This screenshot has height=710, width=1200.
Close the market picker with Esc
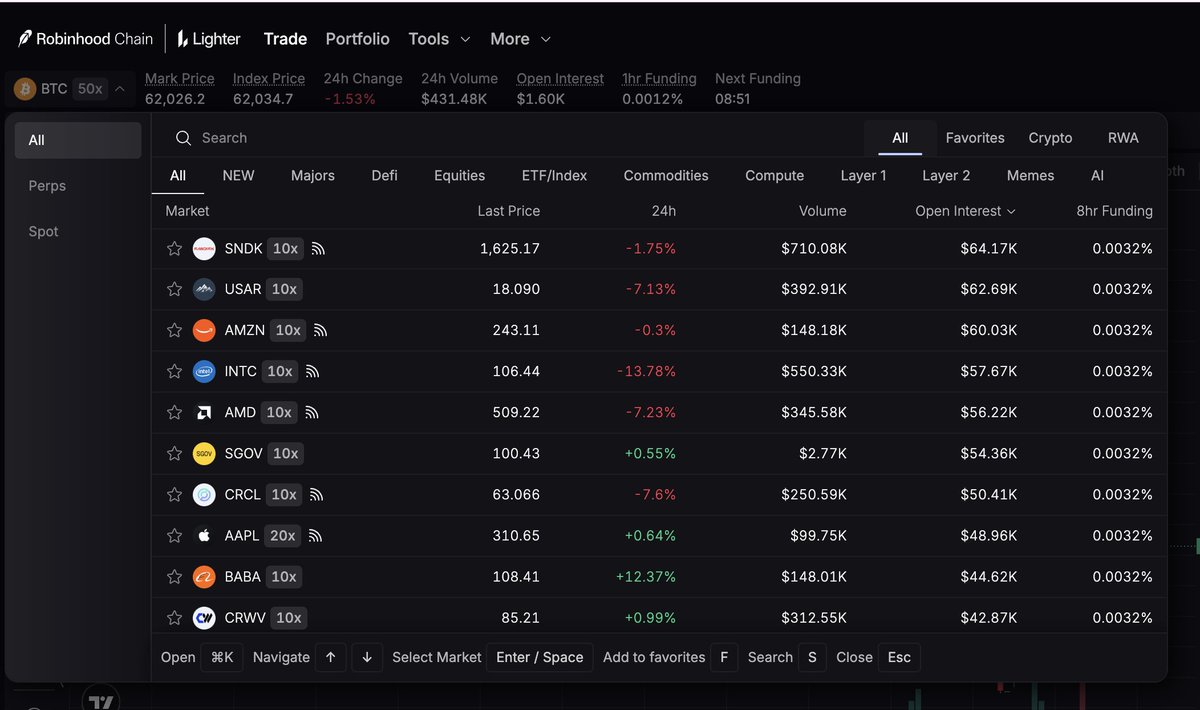pyautogui.click(x=899, y=657)
